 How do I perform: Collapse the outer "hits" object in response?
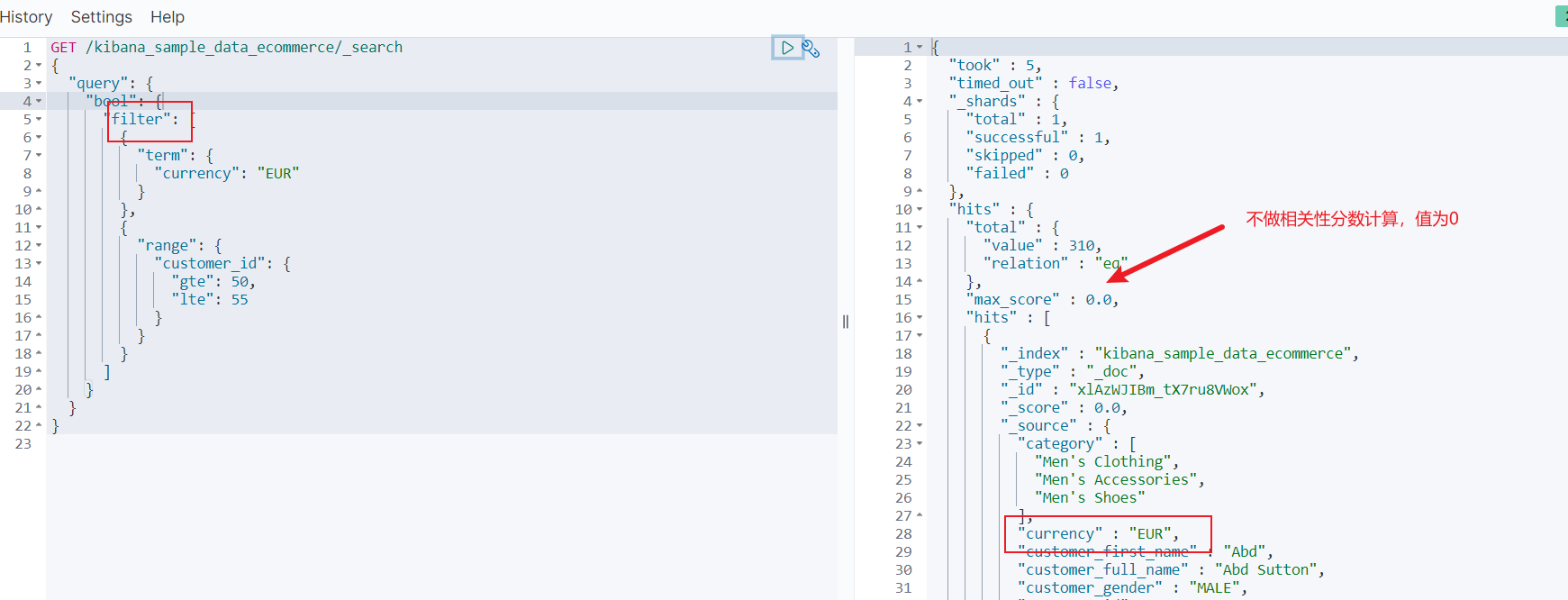coord(919,210)
